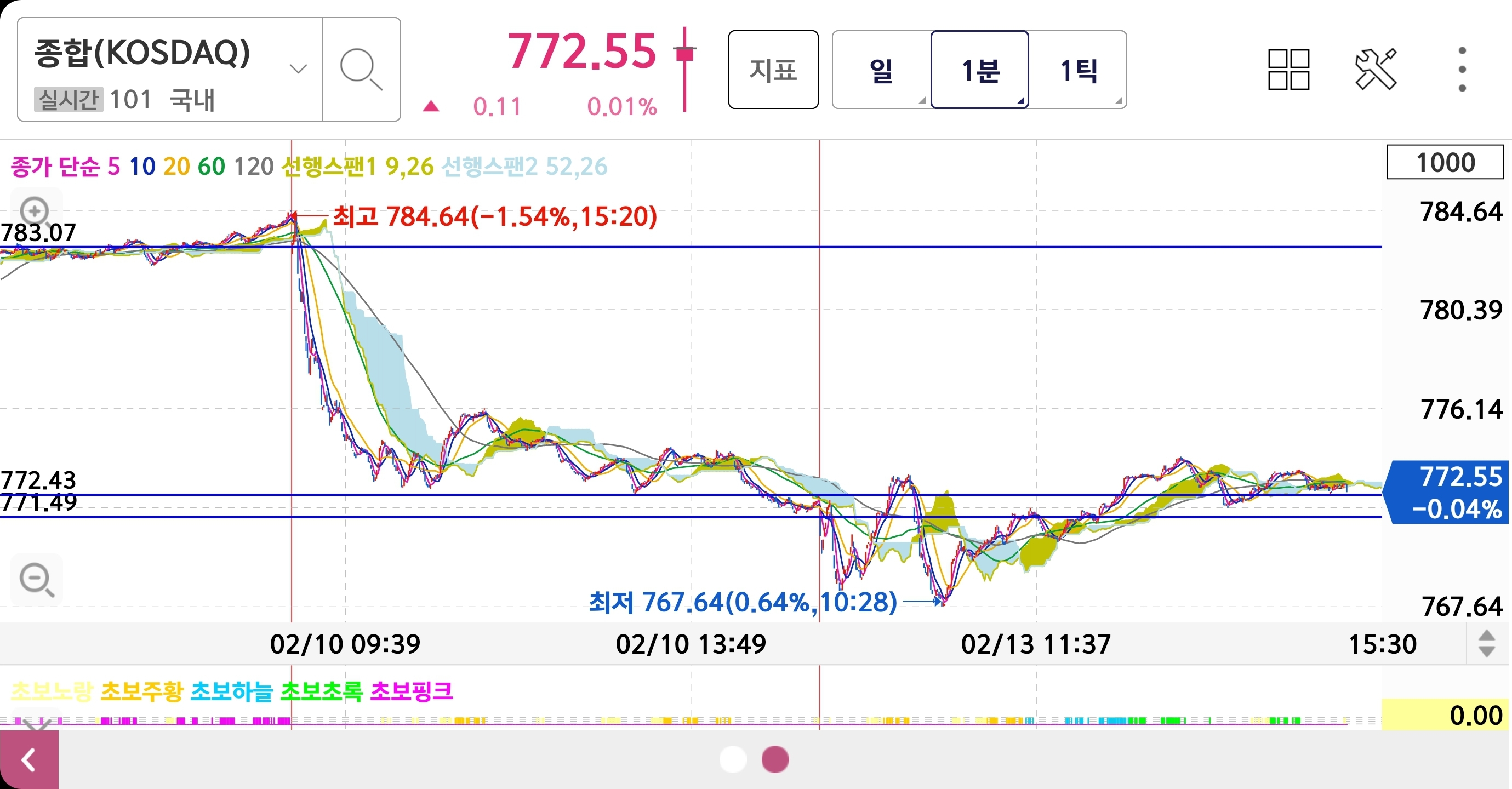Edit the 1000 candle count field

point(1445,163)
